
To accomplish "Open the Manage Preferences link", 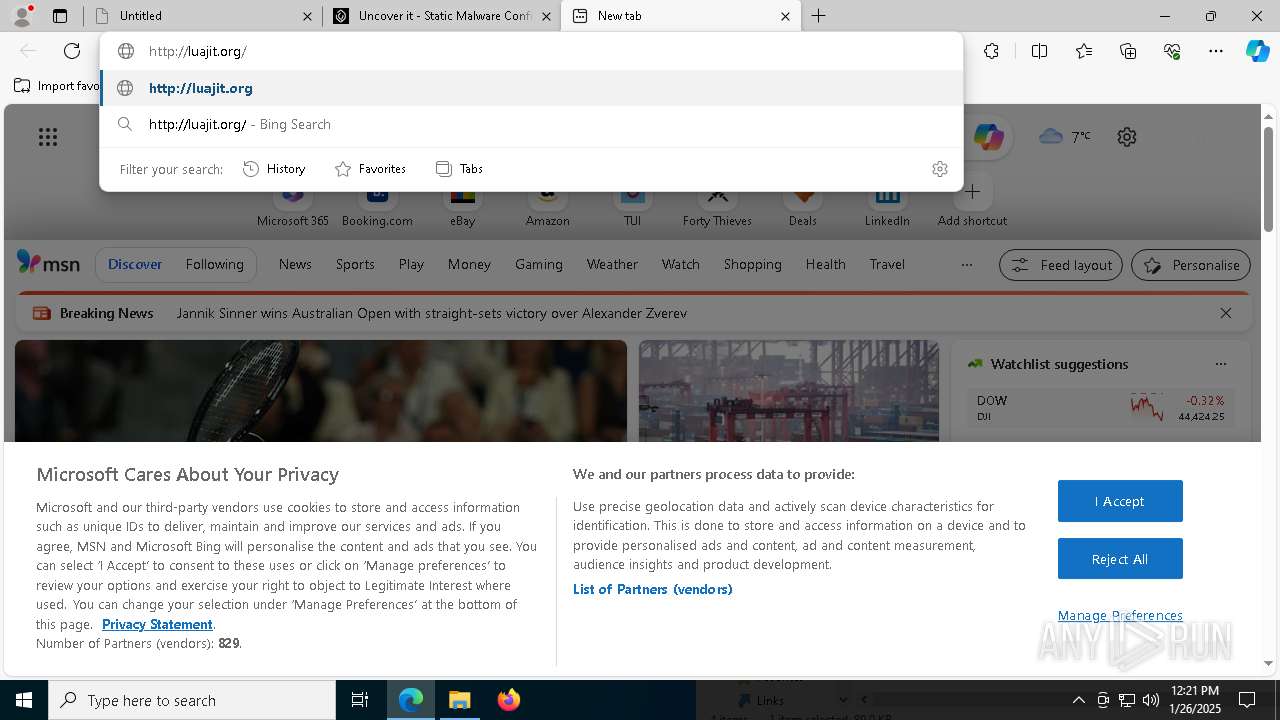I will [x=1120, y=616].
